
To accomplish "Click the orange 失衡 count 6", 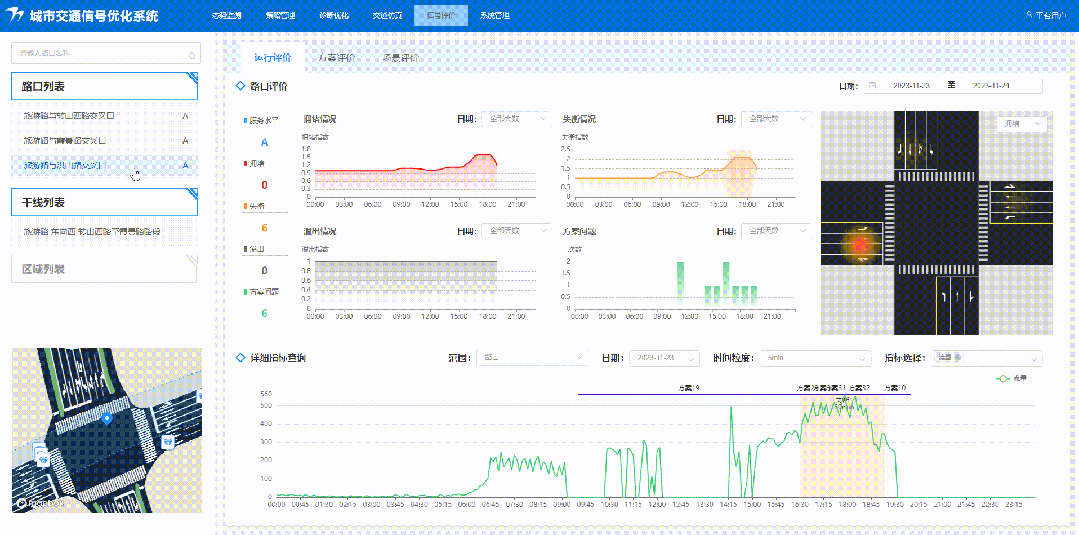I will (x=264, y=228).
